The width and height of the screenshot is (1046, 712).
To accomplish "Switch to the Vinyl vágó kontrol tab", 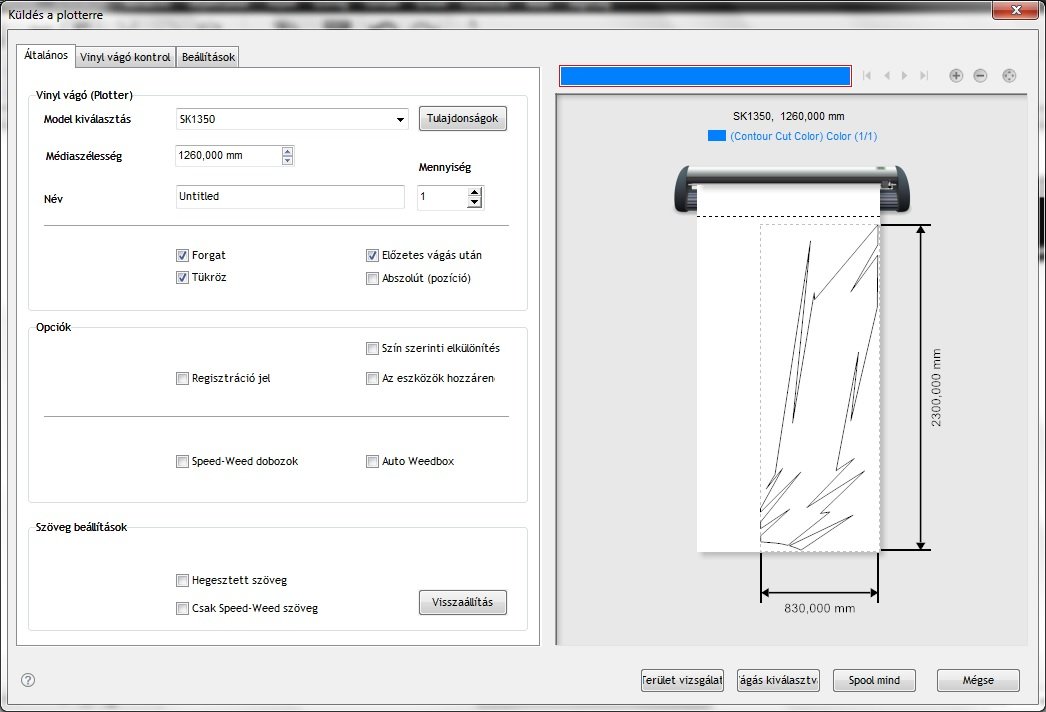I will coord(126,57).
